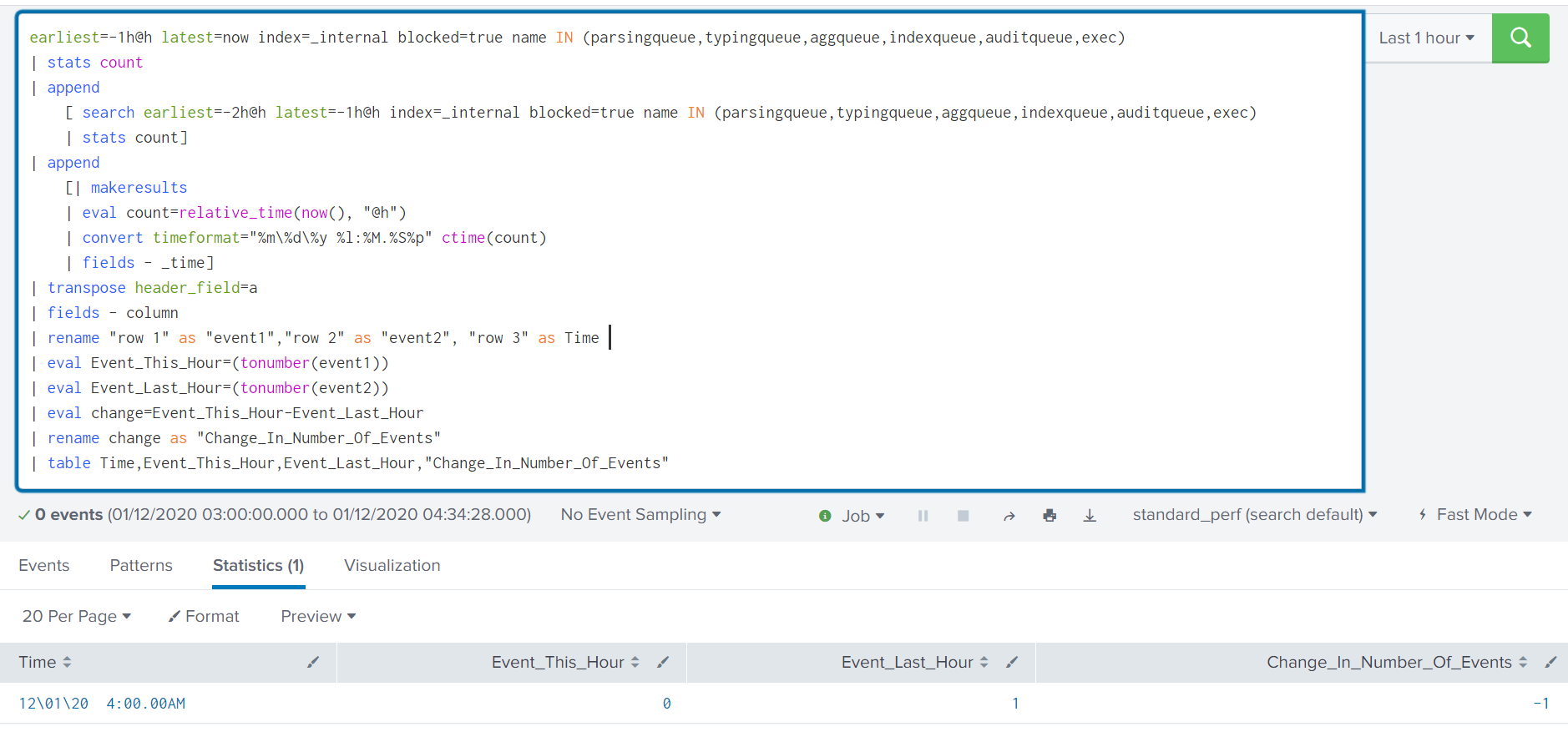Open the Visualization tab

click(392, 566)
